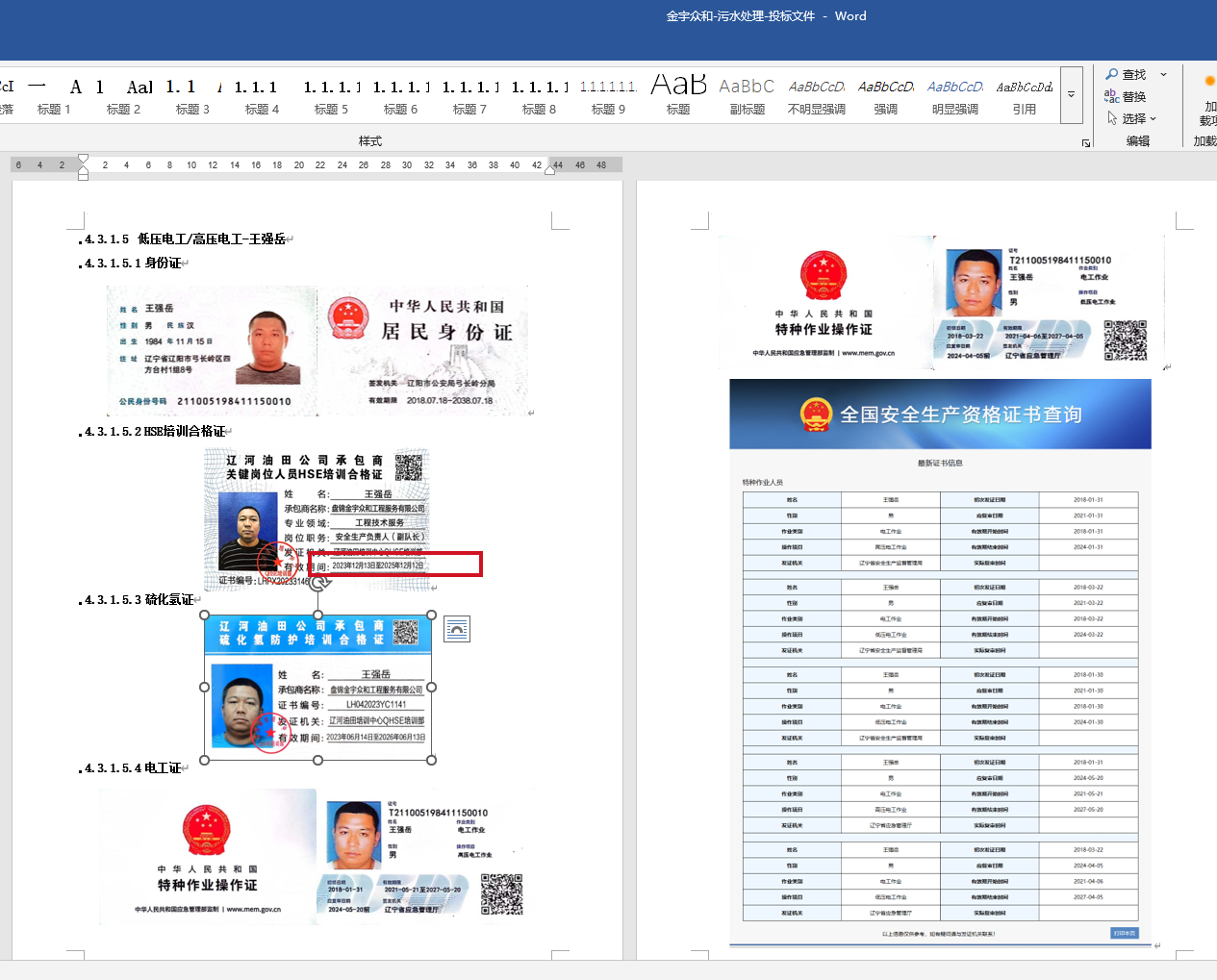Select the ID card image
Viewport: 1217px width, 980px height.
[317, 351]
